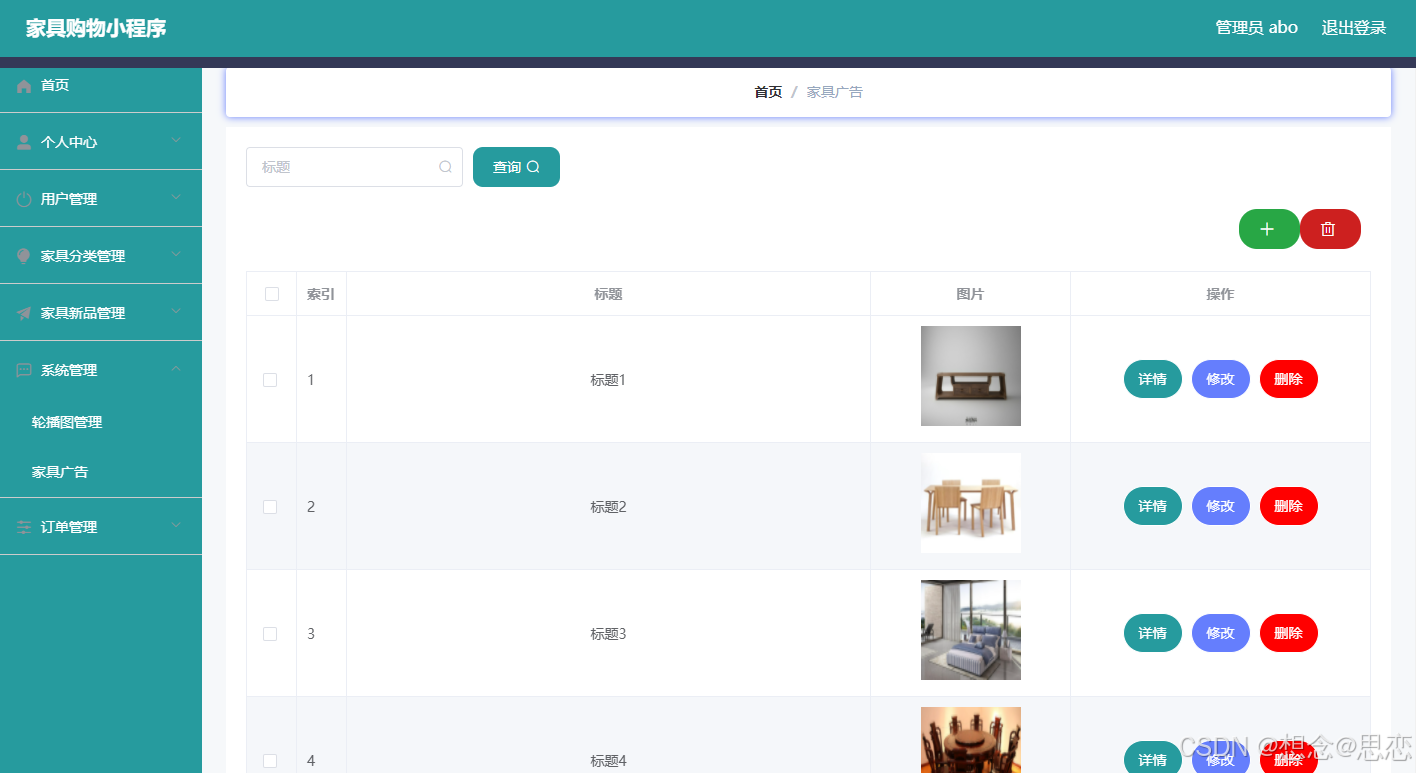This screenshot has height=773, width=1416.
Task: Select 个人中心 in the sidebar
Action: point(101,142)
